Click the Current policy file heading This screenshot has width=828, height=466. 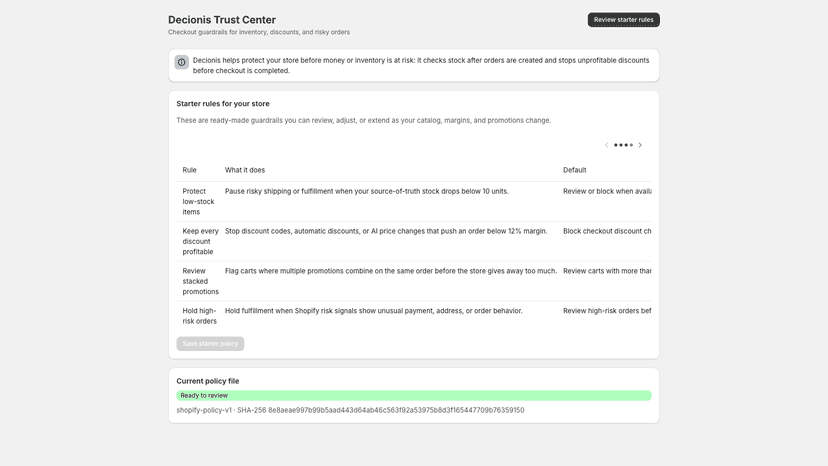(208, 381)
